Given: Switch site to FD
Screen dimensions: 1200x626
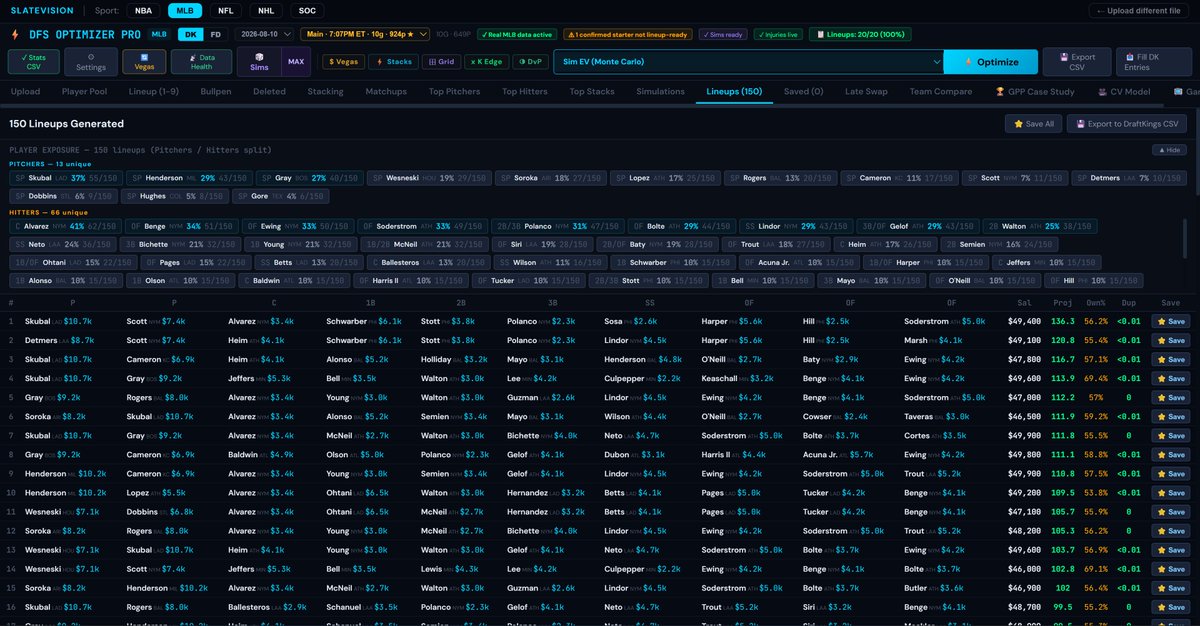Looking at the screenshot, I should click(x=215, y=34).
